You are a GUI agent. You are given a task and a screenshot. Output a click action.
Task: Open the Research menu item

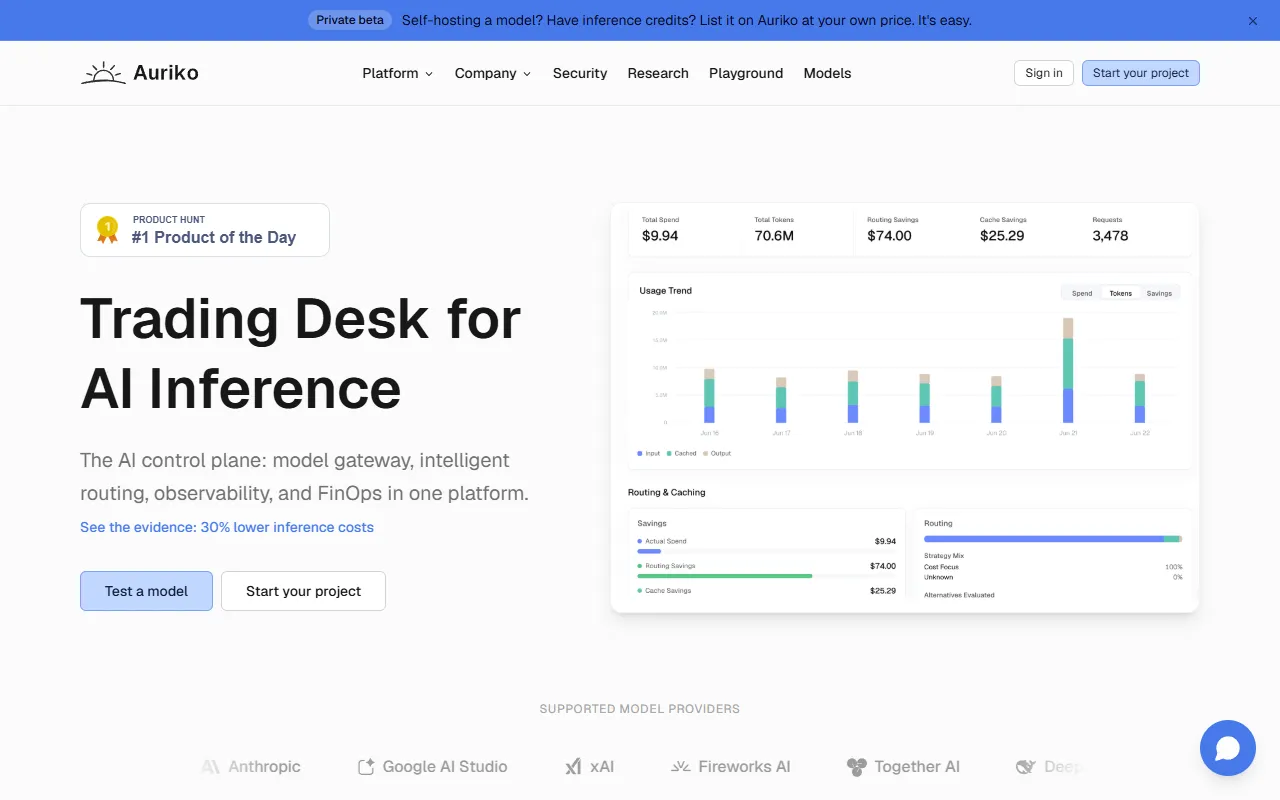(x=658, y=73)
